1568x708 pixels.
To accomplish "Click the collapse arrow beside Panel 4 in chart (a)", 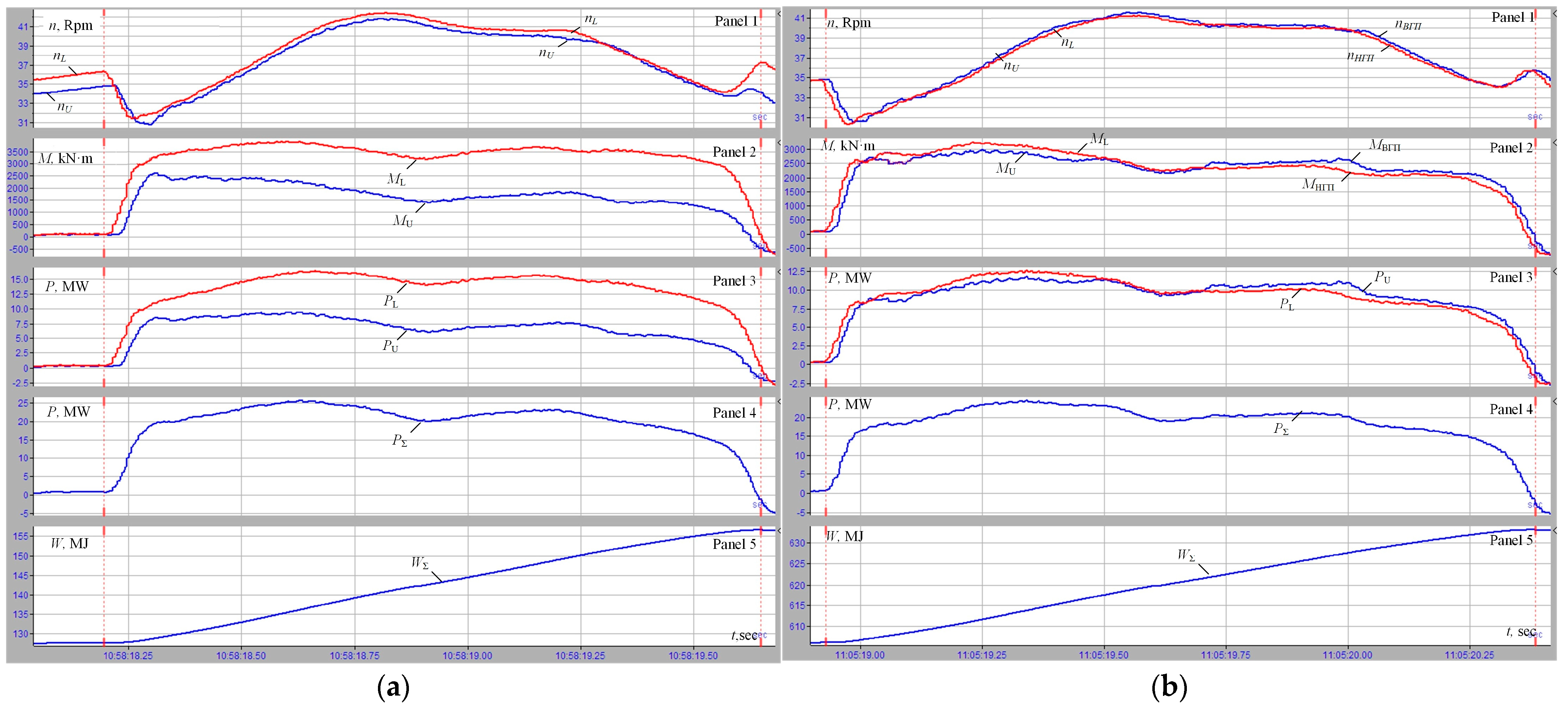I will click(780, 401).
